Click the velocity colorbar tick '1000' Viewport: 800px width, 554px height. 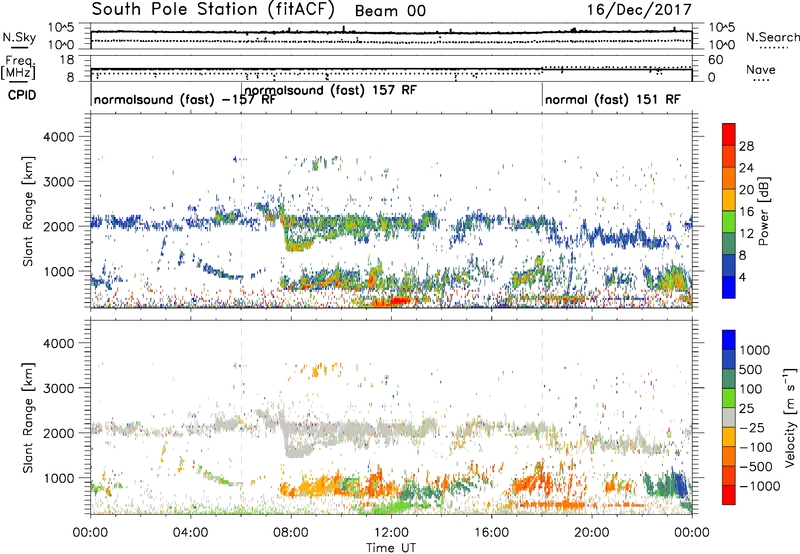point(754,350)
